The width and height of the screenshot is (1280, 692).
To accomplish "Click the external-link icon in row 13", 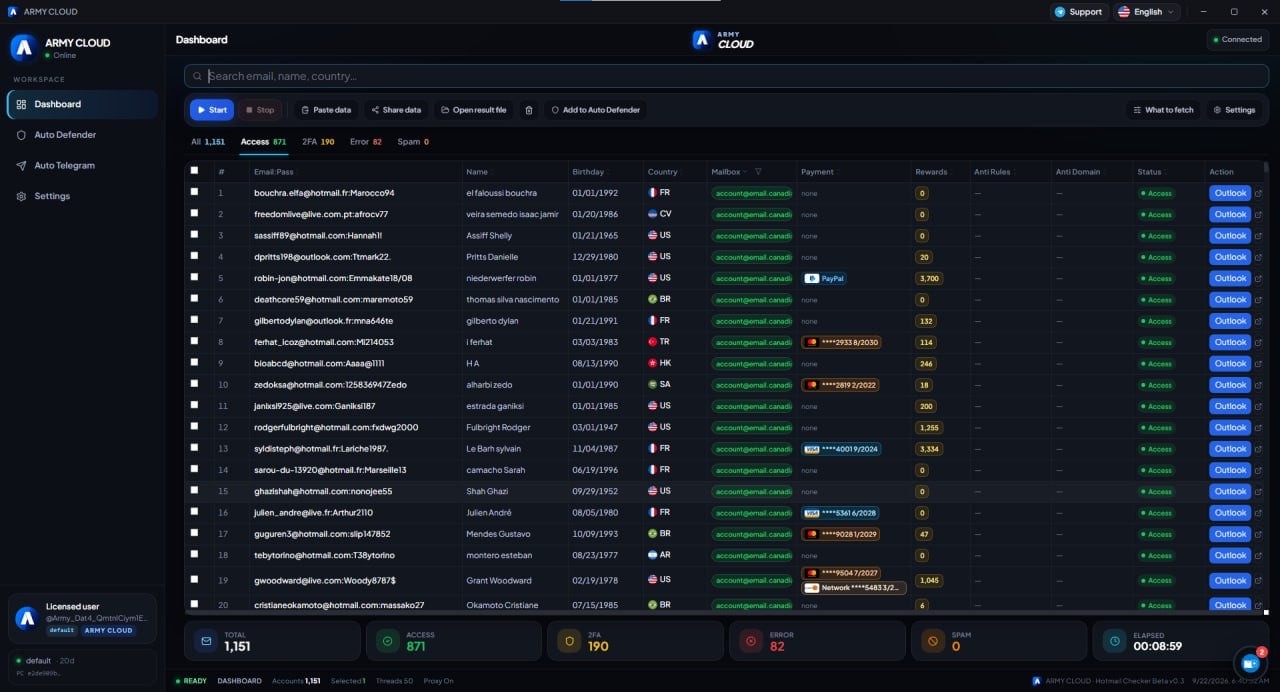I will 1258,449.
